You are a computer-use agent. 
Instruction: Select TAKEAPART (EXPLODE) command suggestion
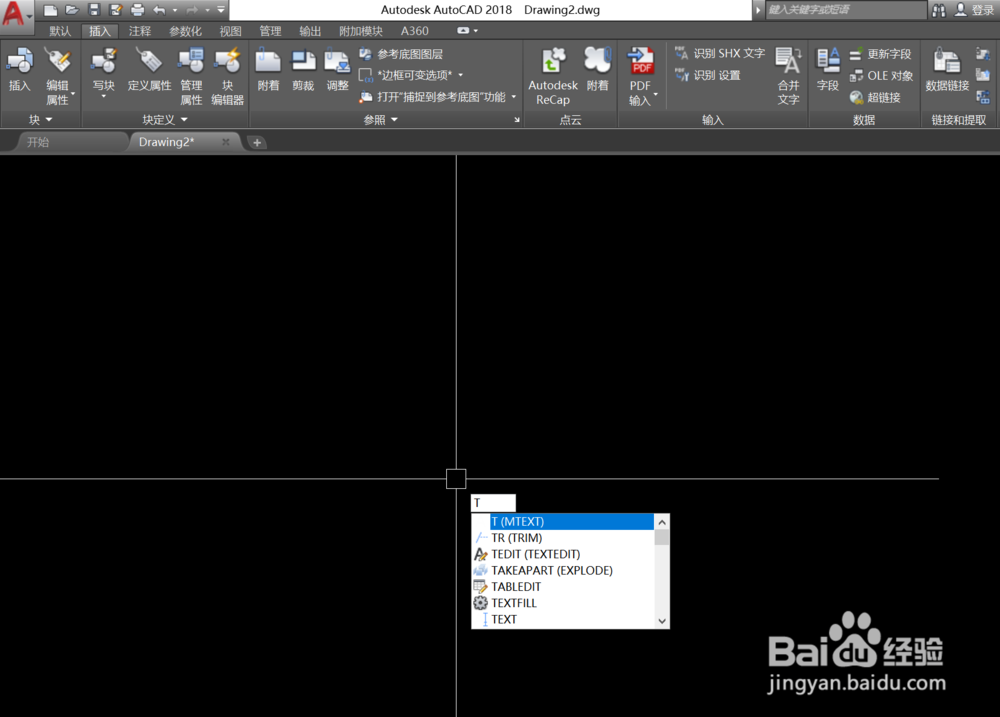point(563,570)
